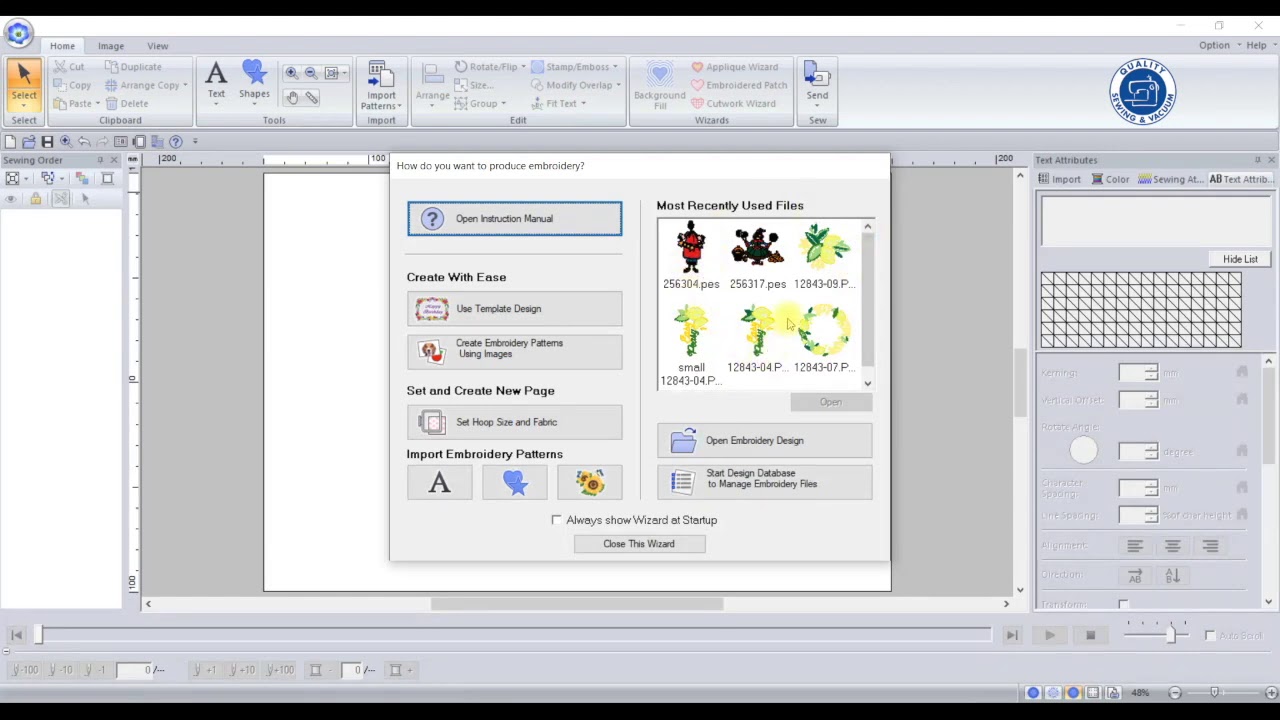
Task: Import text pattern via letter A icon
Action: pos(439,483)
